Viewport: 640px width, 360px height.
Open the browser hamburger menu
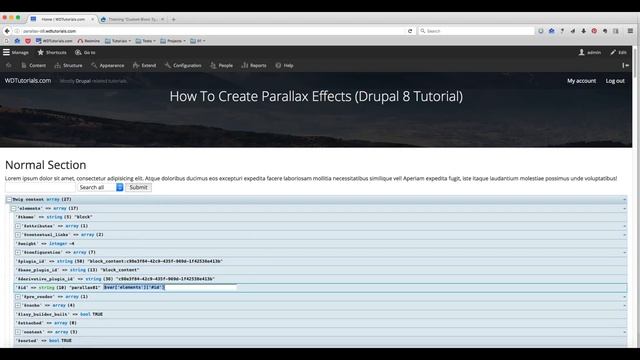(x=631, y=31)
